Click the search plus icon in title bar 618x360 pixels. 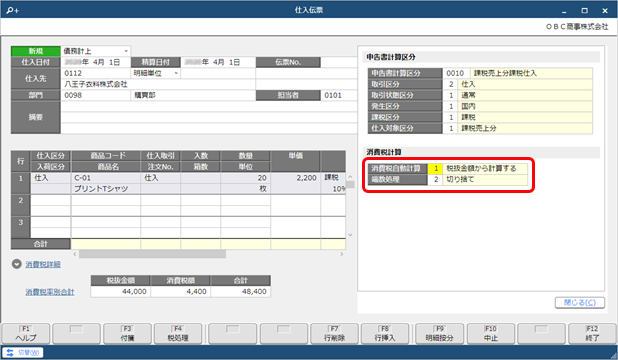13,10
